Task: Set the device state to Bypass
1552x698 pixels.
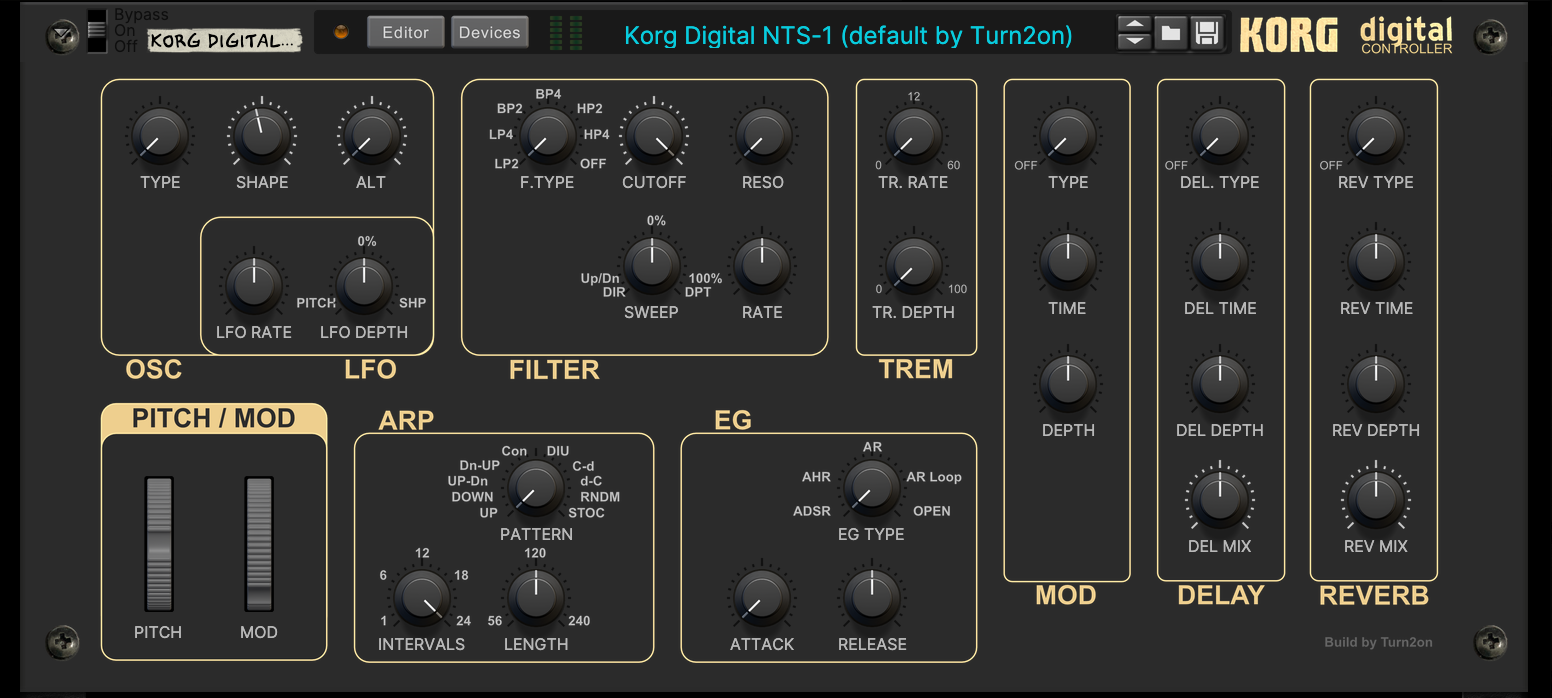Action: [96, 15]
